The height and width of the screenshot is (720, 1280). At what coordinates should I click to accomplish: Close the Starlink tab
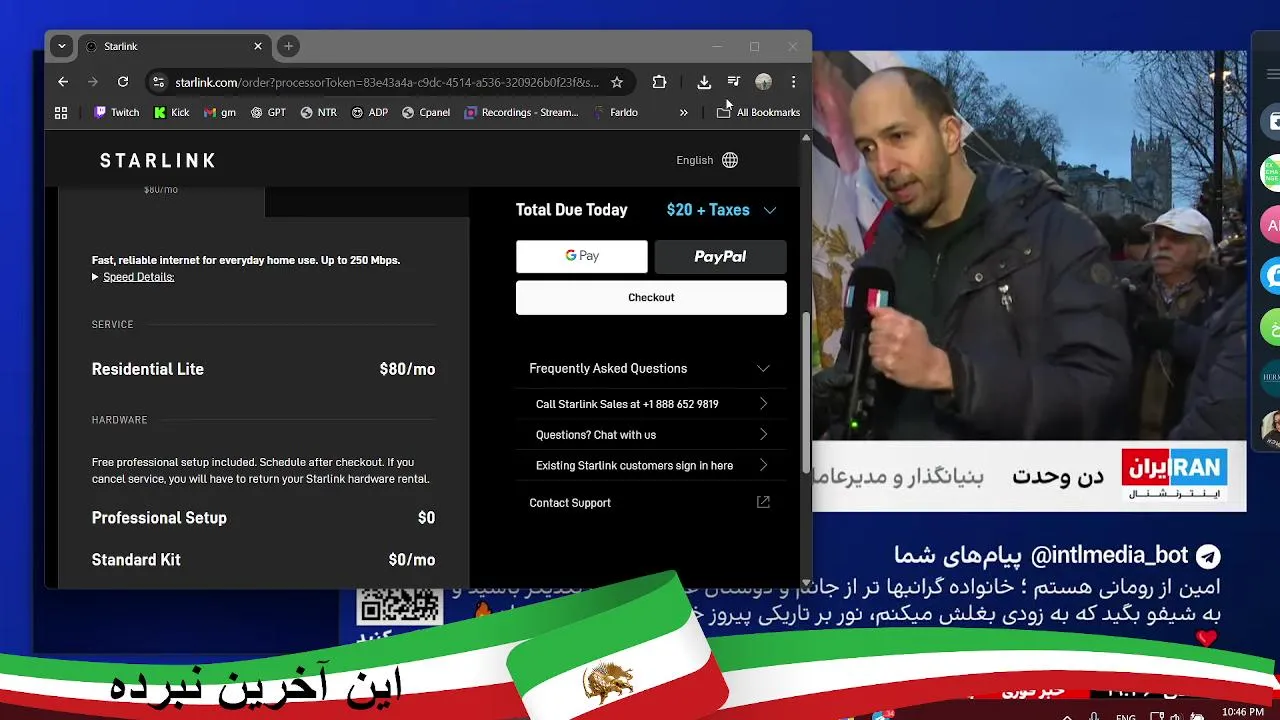click(258, 46)
